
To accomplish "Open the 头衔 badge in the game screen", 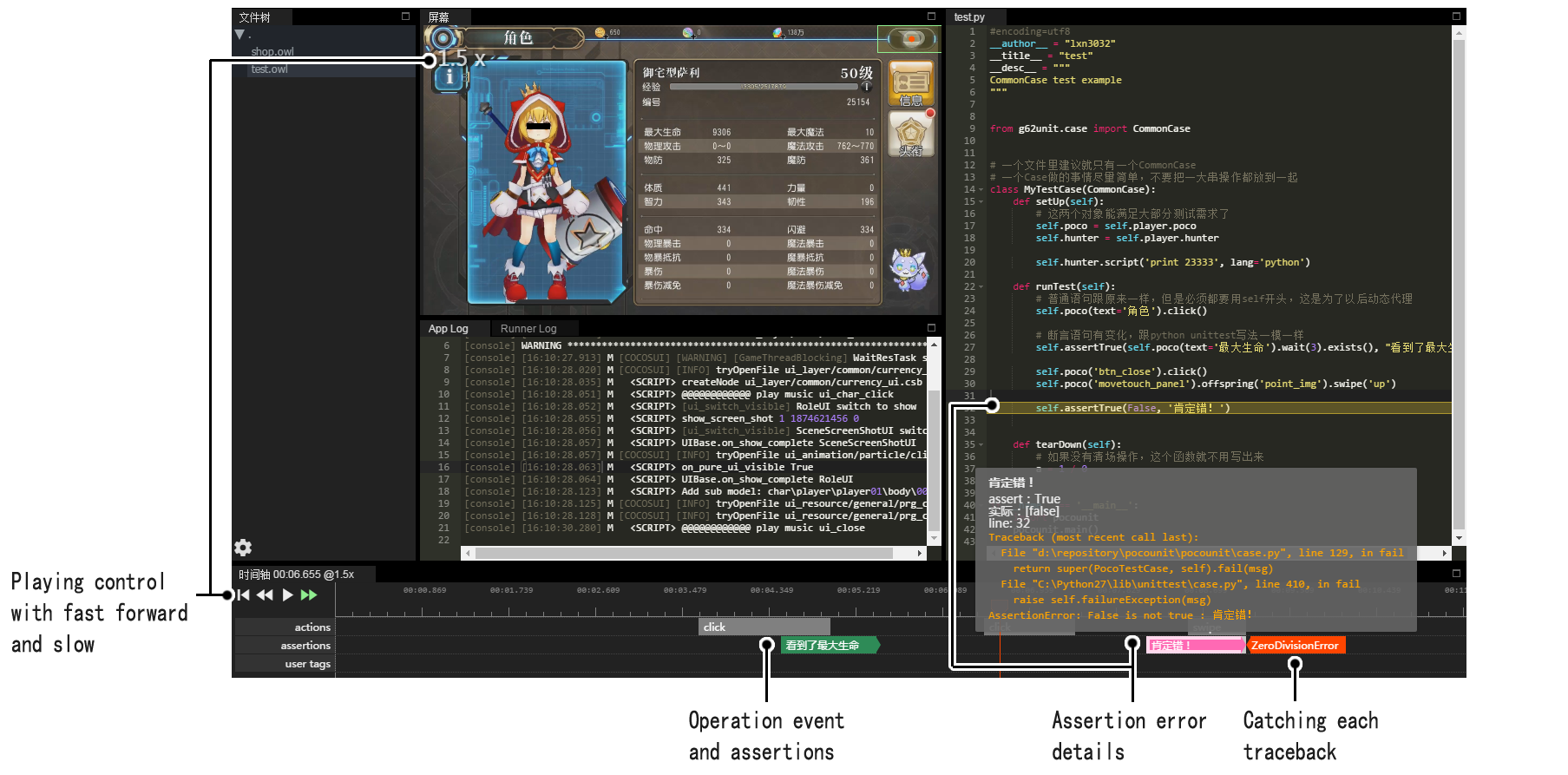I will point(911,135).
